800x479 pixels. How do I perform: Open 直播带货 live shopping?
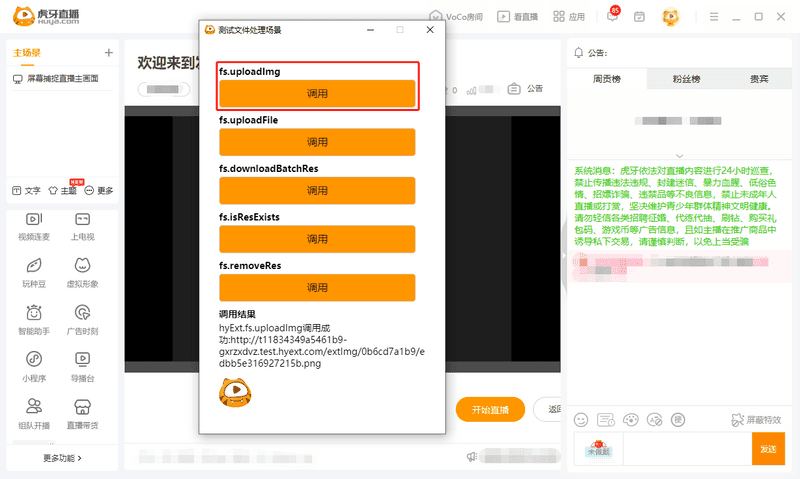click(82, 414)
